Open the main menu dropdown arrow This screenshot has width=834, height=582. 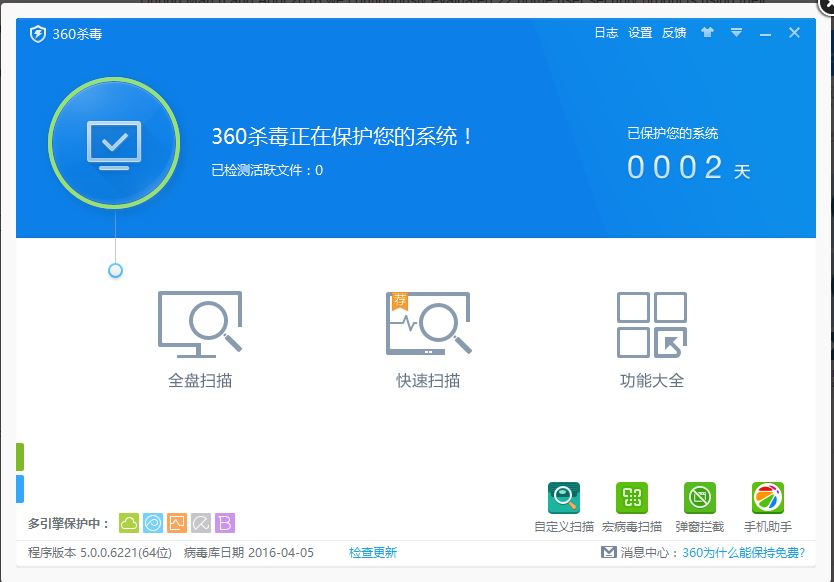coord(736,32)
